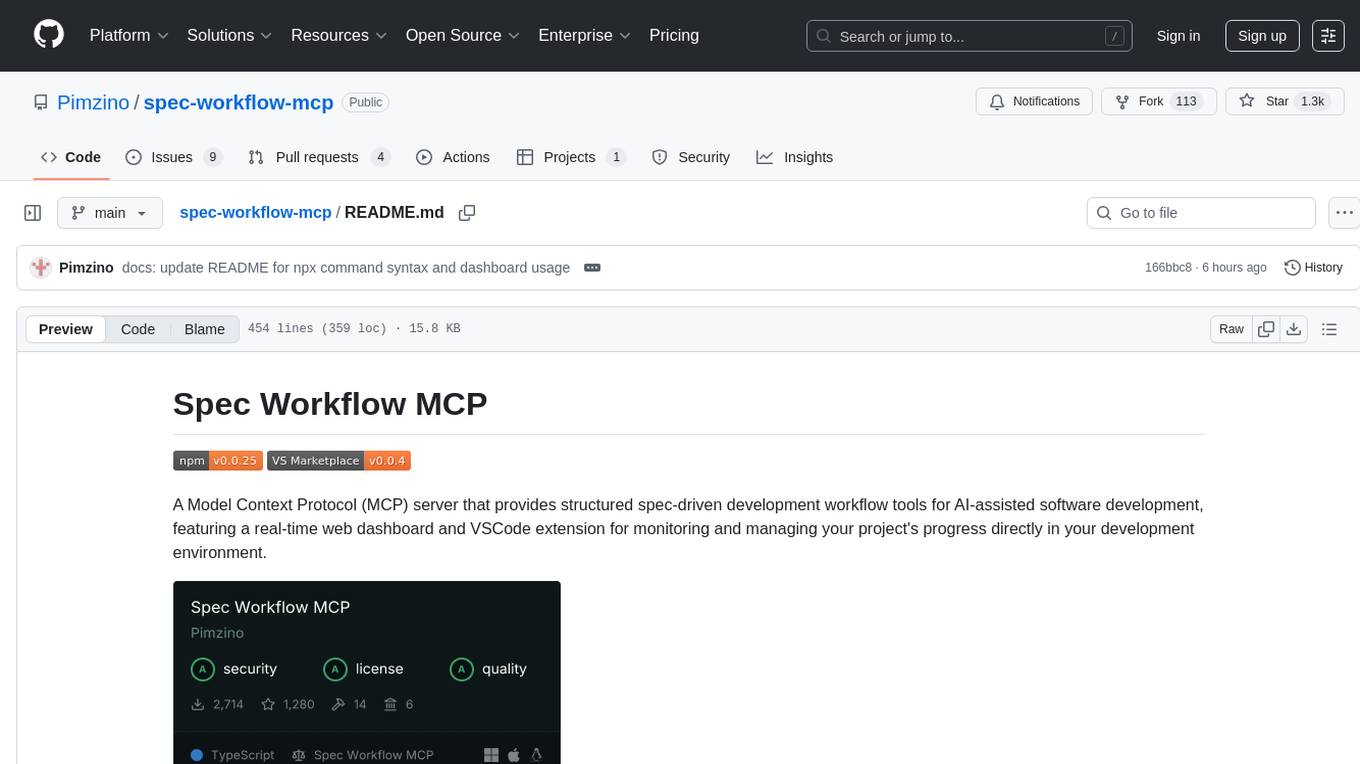This screenshot has height=764, width=1360.
Task: Expand the Resources menu
Action: [339, 35]
